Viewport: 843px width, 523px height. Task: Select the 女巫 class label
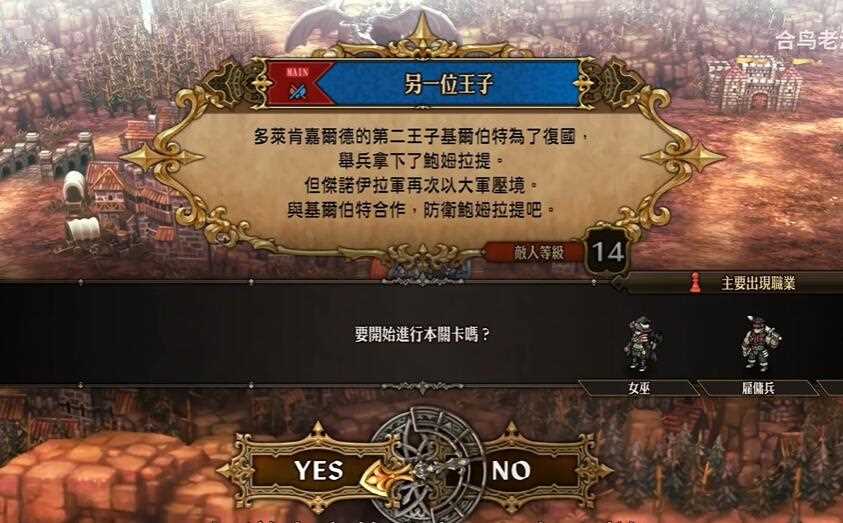point(639,388)
